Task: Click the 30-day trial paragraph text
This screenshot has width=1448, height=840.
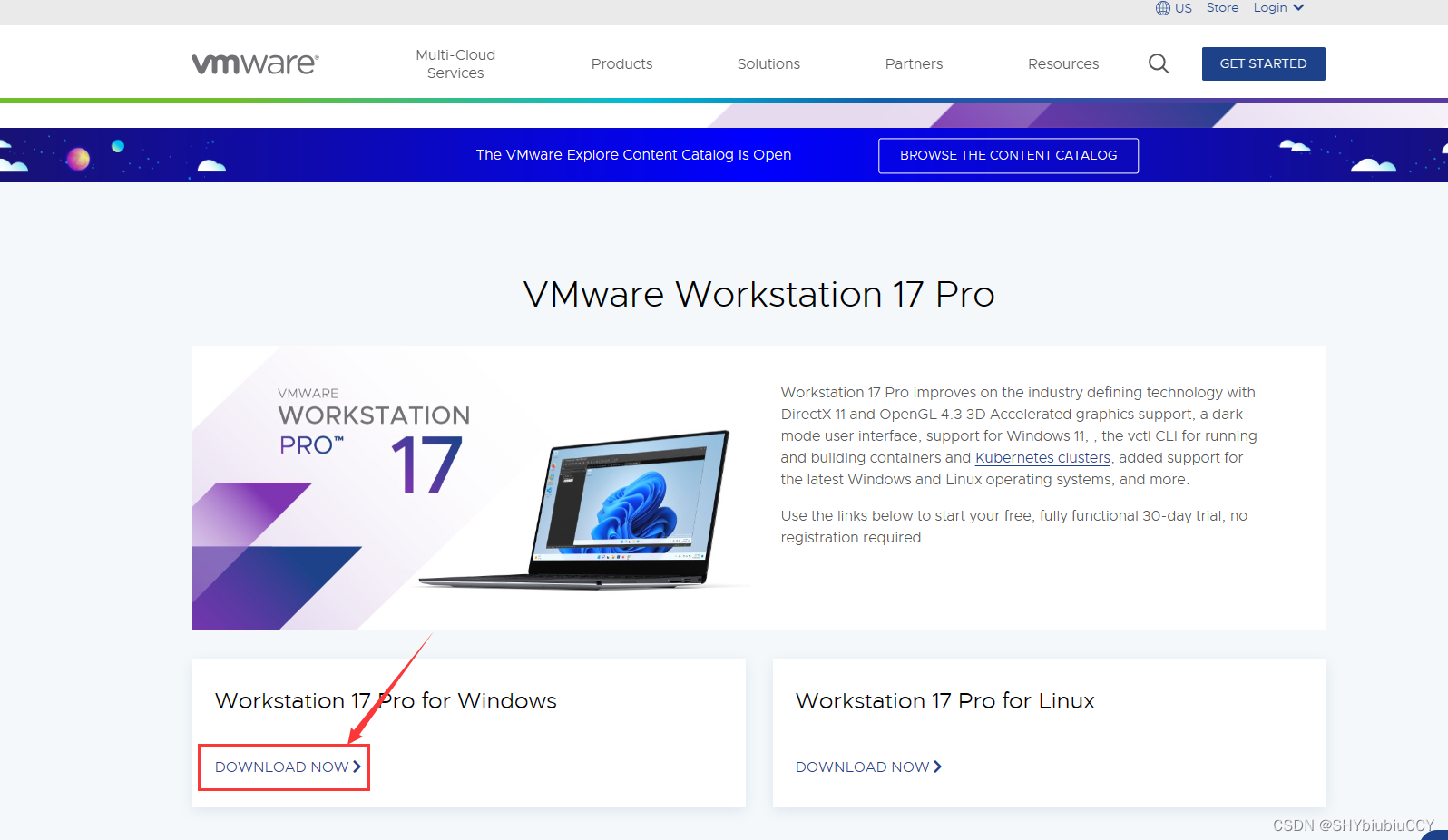Action: [x=1013, y=527]
